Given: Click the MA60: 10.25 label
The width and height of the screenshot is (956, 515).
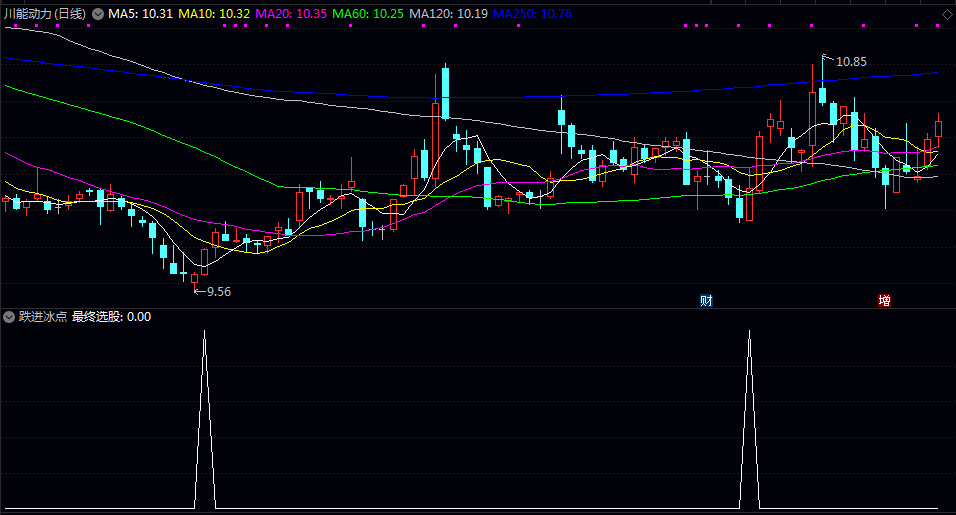Looking at the screenshot, I should [368, 13].
